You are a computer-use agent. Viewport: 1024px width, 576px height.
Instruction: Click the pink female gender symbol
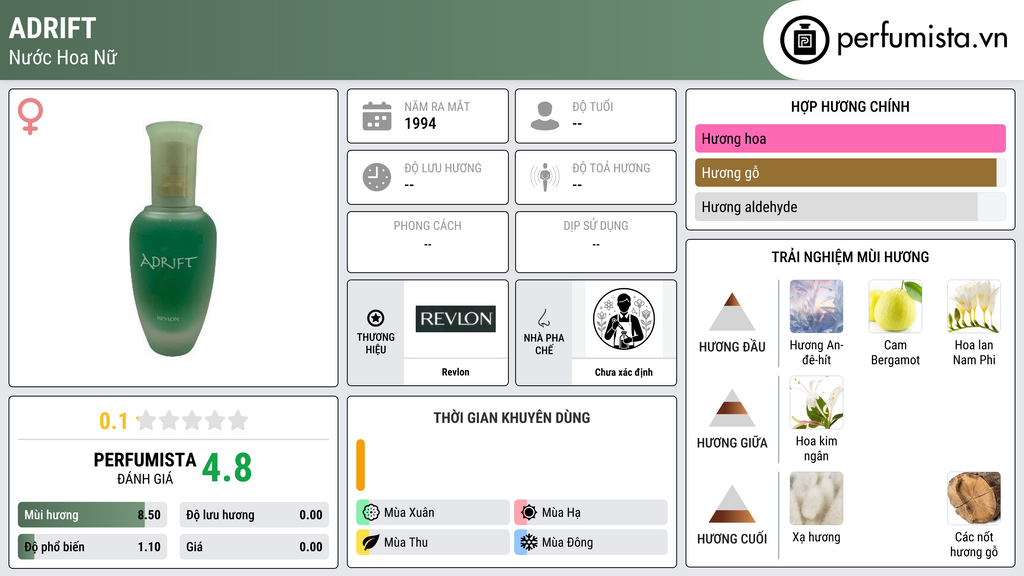click(30, 116)
